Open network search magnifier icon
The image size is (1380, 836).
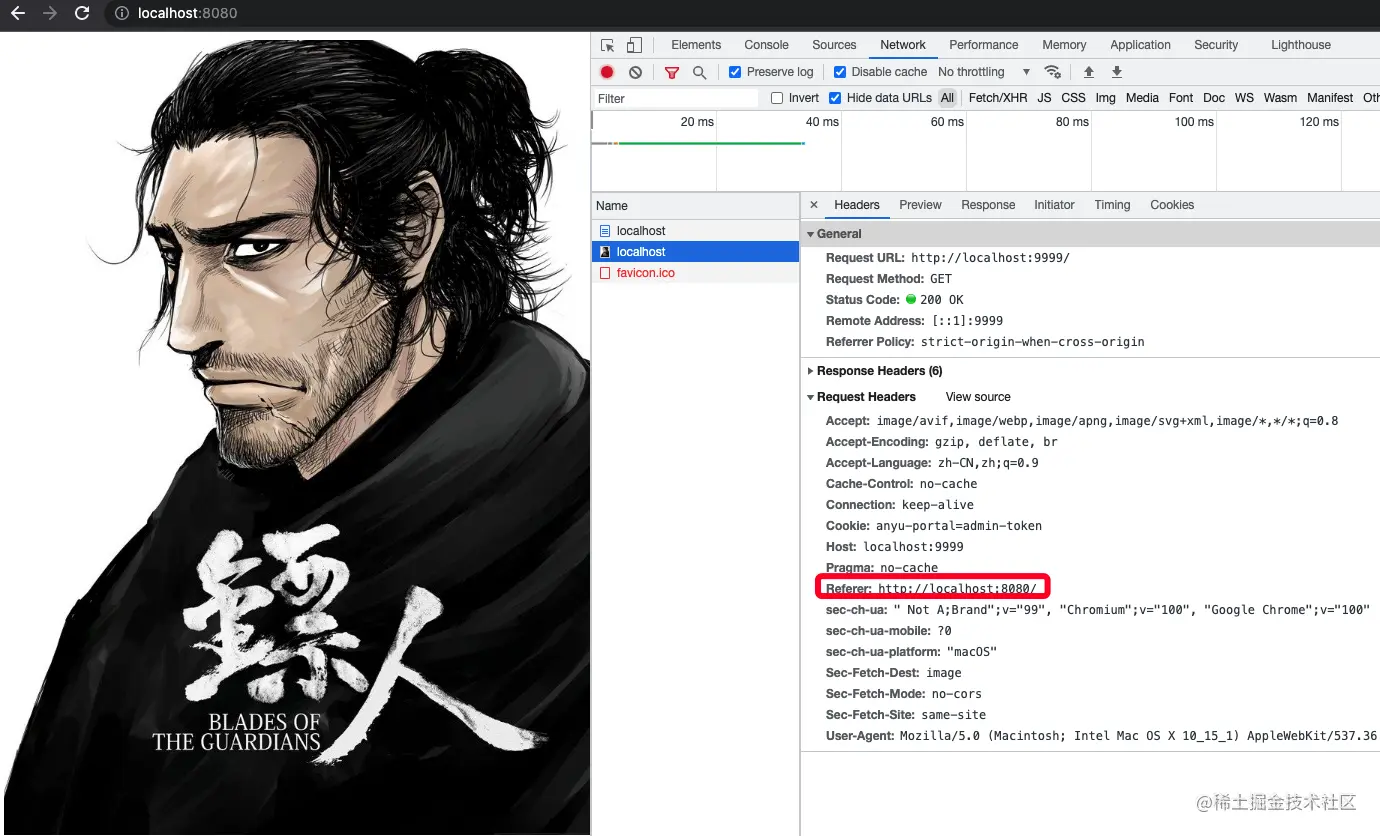[699, 72]
